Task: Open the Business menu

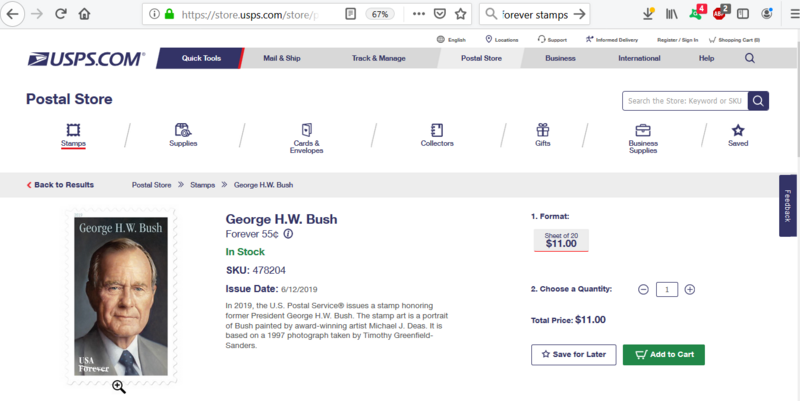Action: tap(560, 58)
